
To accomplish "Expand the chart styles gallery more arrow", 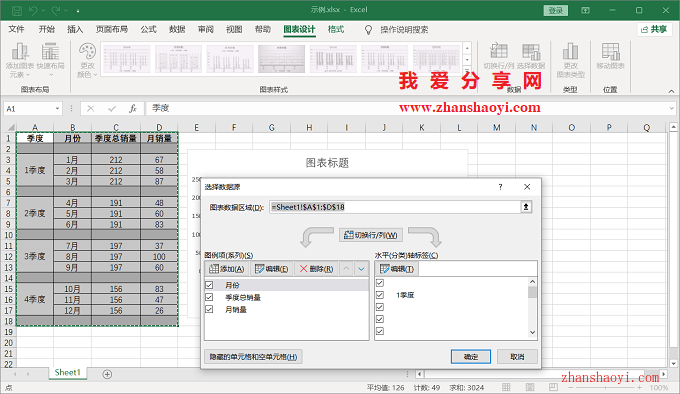I will tap(467, 70).
